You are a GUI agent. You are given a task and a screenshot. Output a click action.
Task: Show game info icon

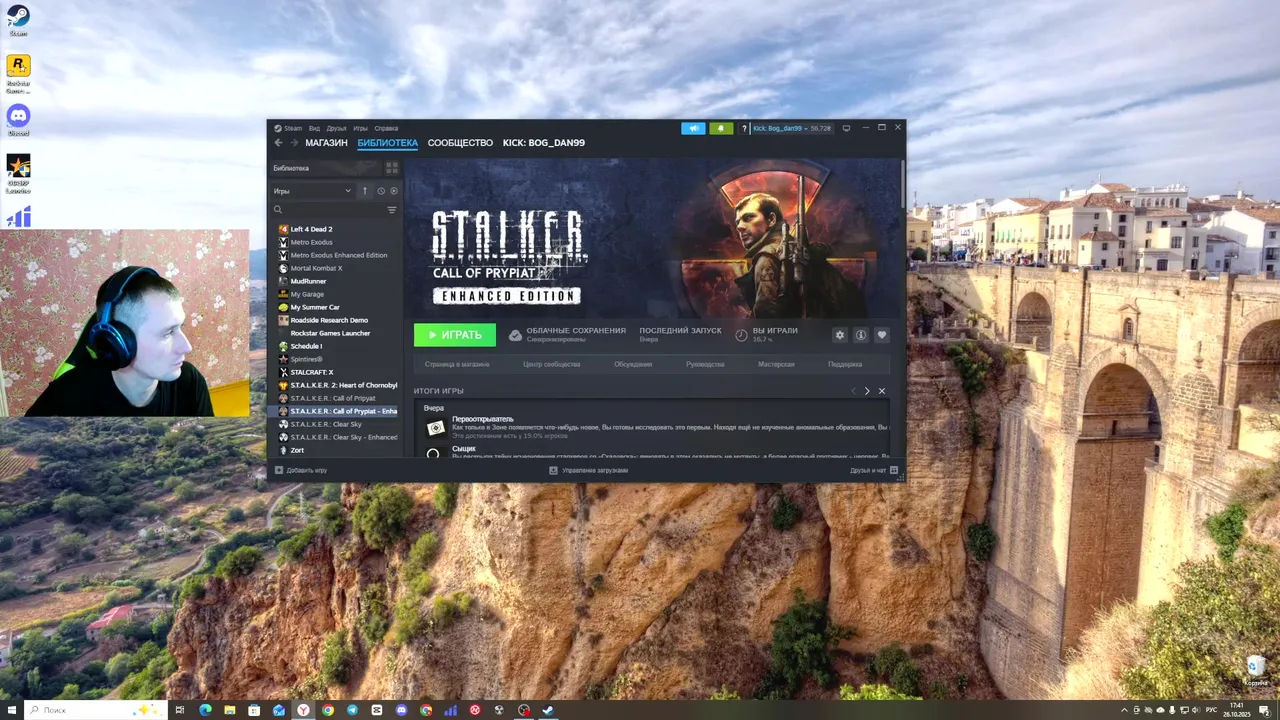[861, 335]
